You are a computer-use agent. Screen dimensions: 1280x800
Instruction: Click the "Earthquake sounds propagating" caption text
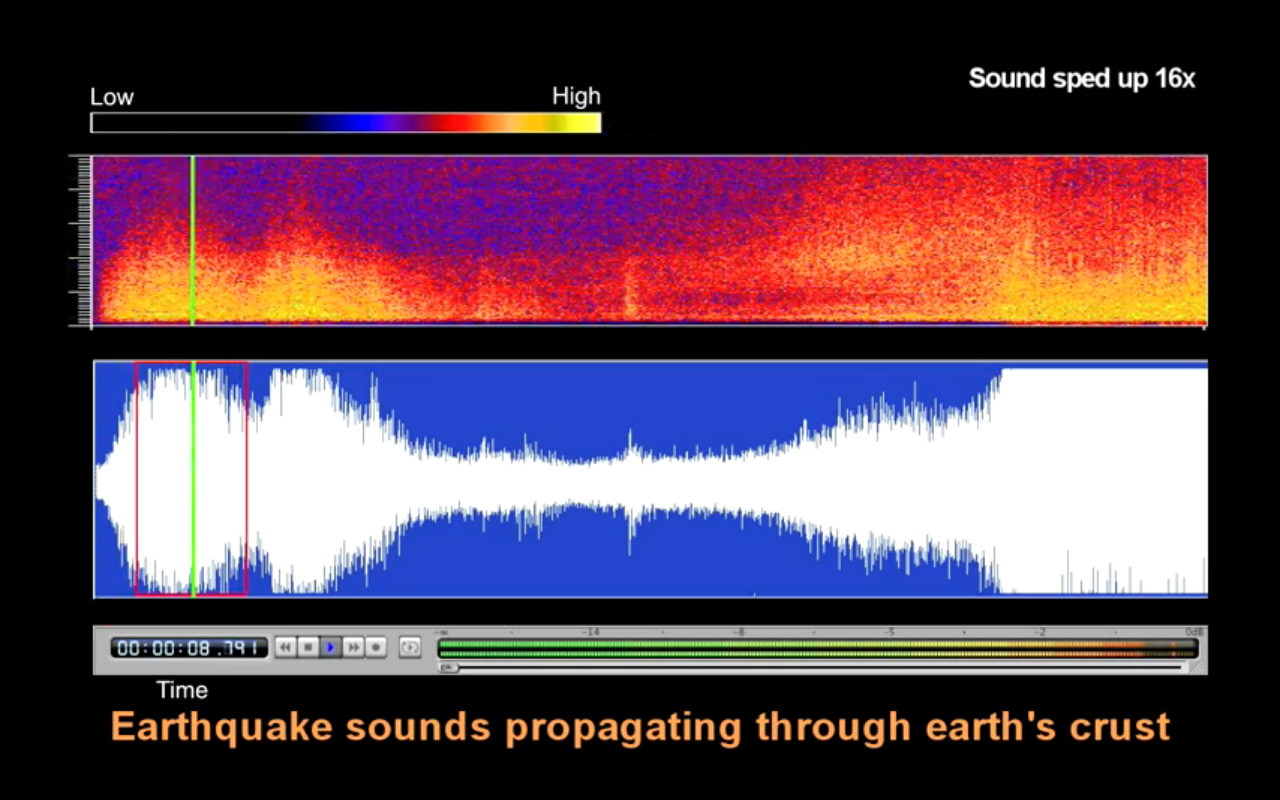pyautogui.click(x=640, y=726)
